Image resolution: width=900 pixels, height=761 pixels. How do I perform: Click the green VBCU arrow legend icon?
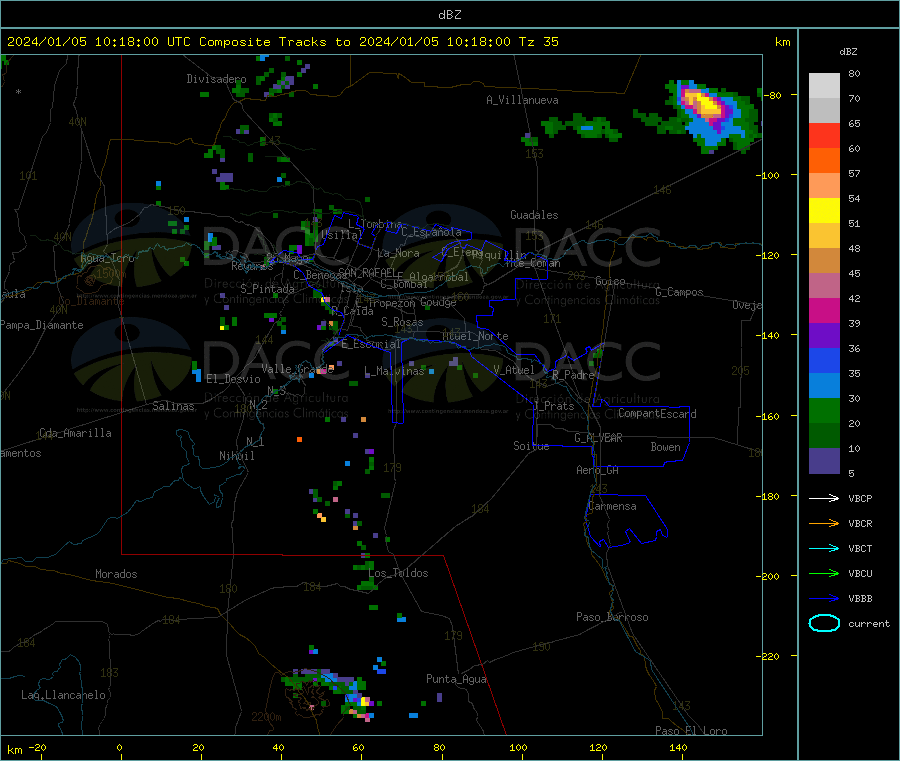pos(824,573)
